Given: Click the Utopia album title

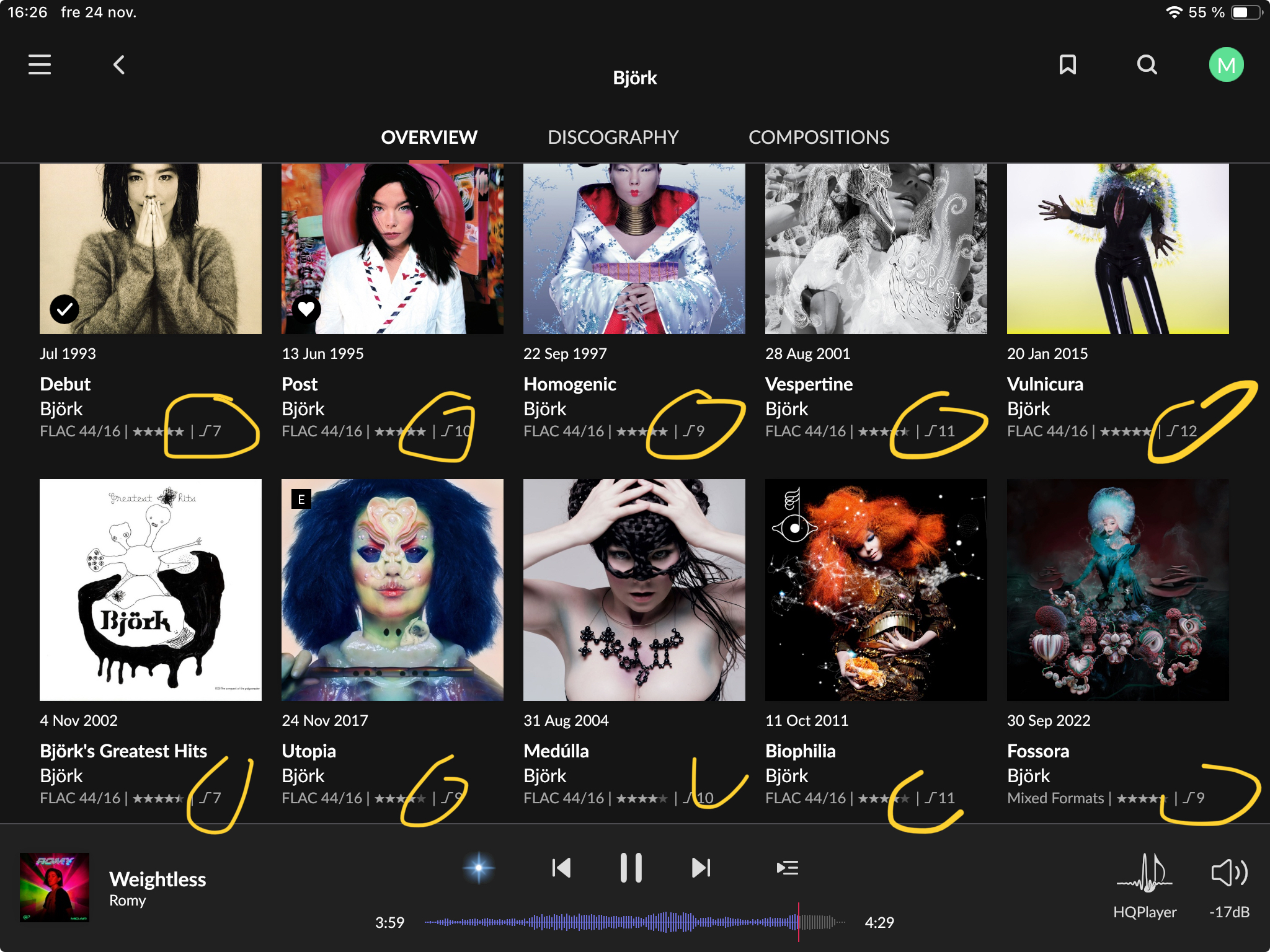Looking at the screenshot, I should tap(309, 751).
